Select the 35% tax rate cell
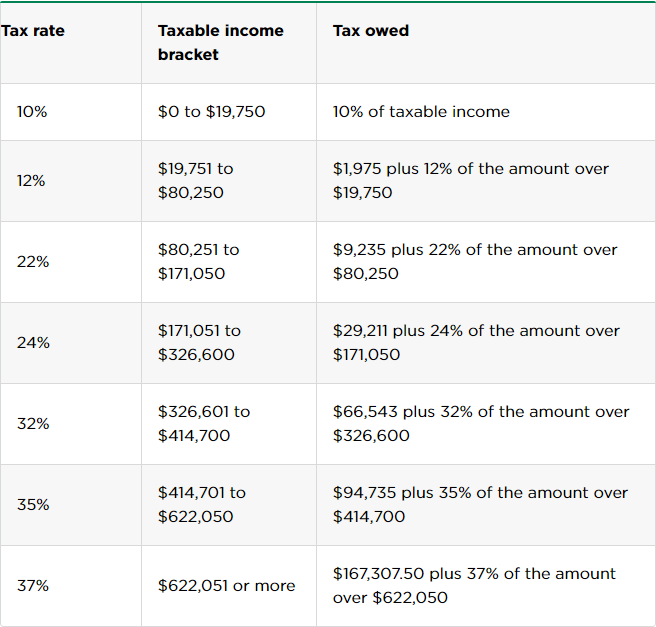This screenshot has width=656, height=627. [33, 505]
